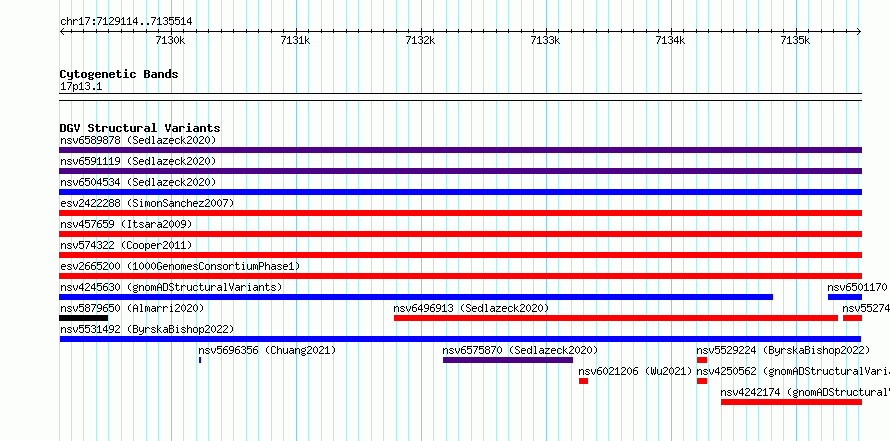The width and height of the screenshot is (890, 441).
Task: Click the Cytogenetic Bands track title
Action: coord(119,74)
